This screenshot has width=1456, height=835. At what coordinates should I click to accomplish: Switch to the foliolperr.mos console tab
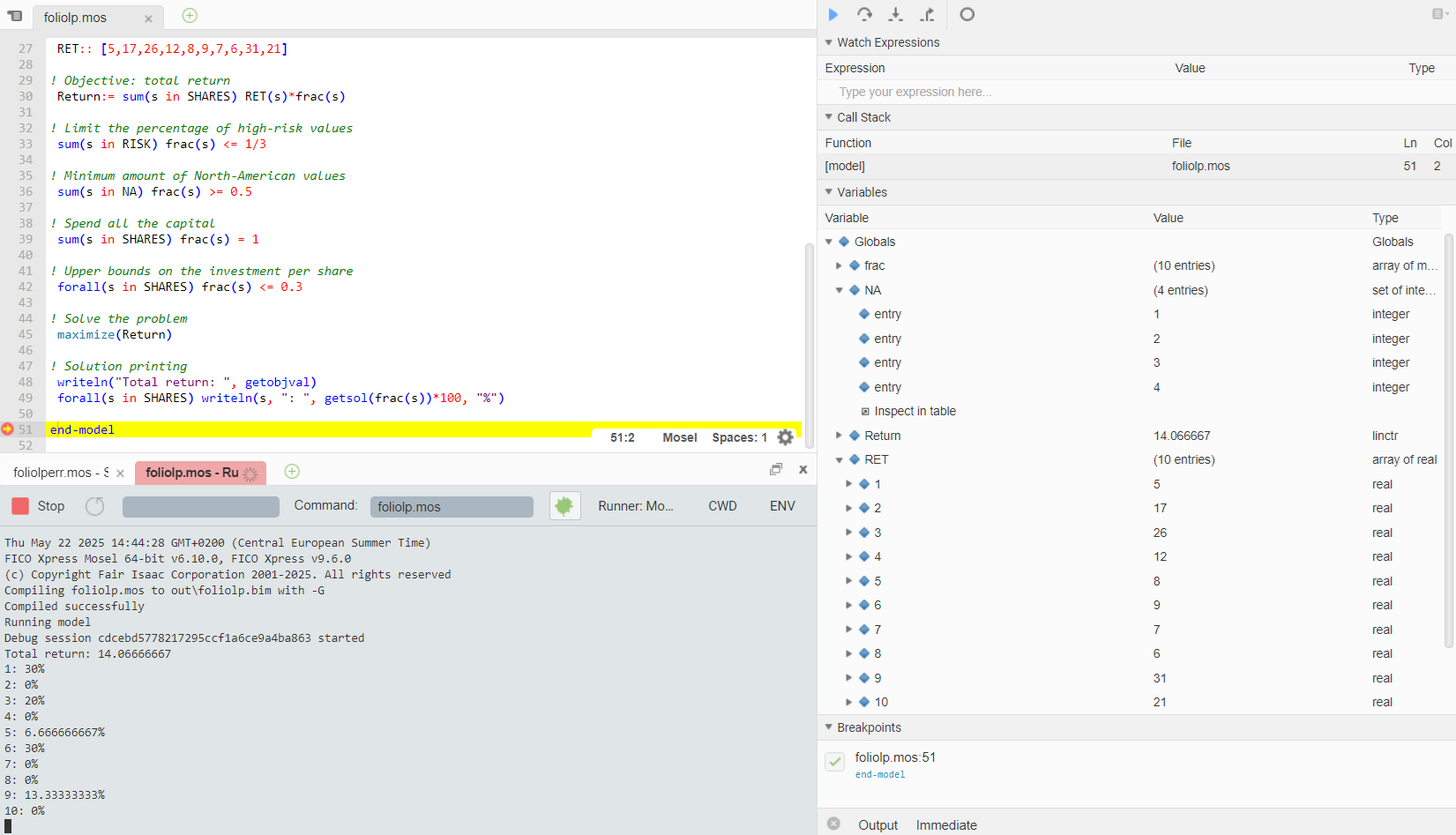pos(57,472)
